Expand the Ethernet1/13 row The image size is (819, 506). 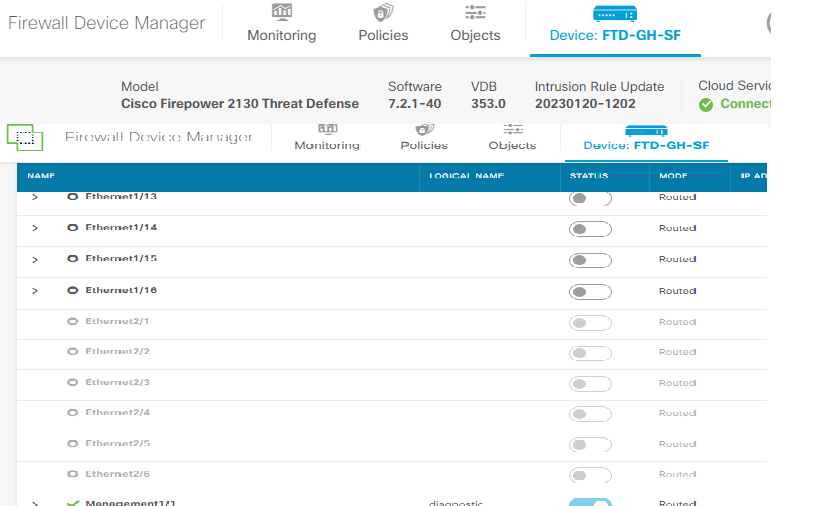34,197
